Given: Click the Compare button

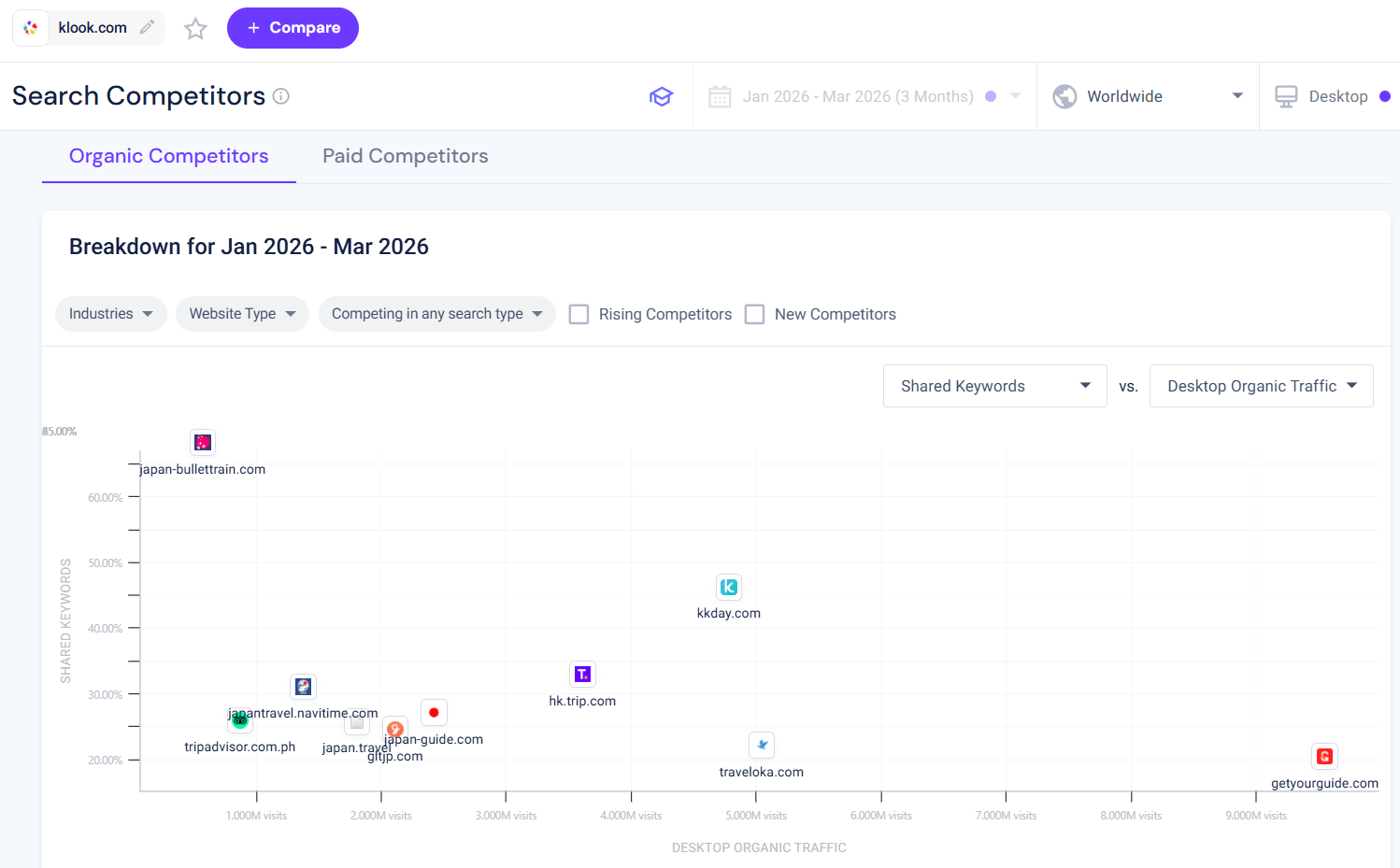Looking at the screenshot, I should coord(293,28).
